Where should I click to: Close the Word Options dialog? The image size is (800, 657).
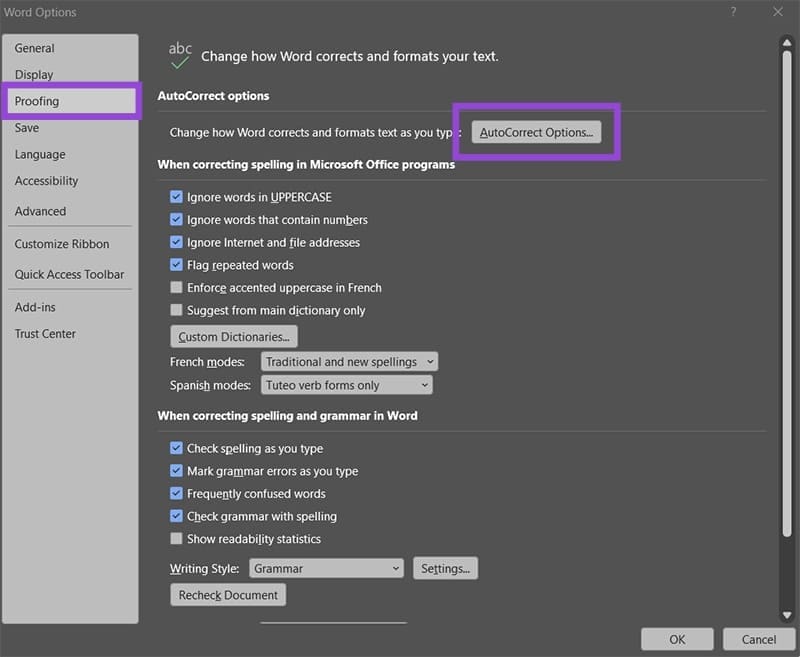coord(778,12)
